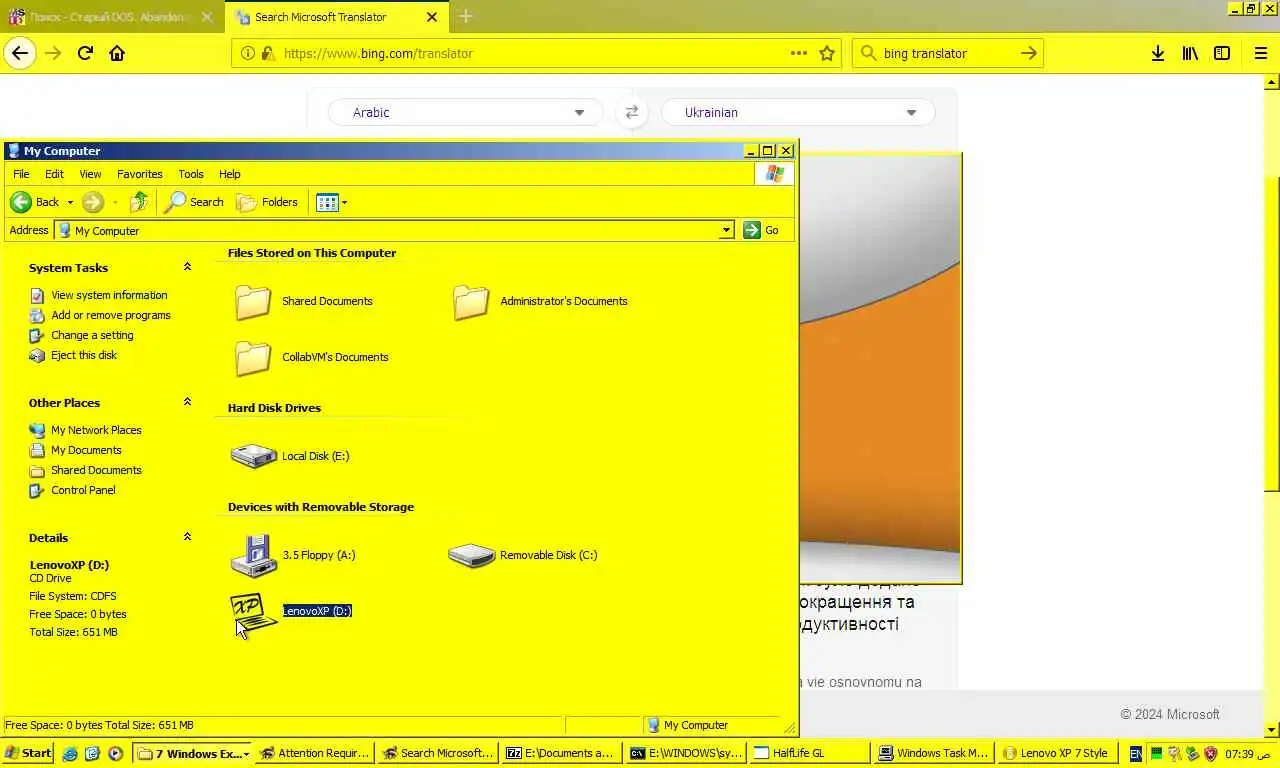View site info icon in URL bar
Screen dimensions: 1280x768
tap(247, 53)
